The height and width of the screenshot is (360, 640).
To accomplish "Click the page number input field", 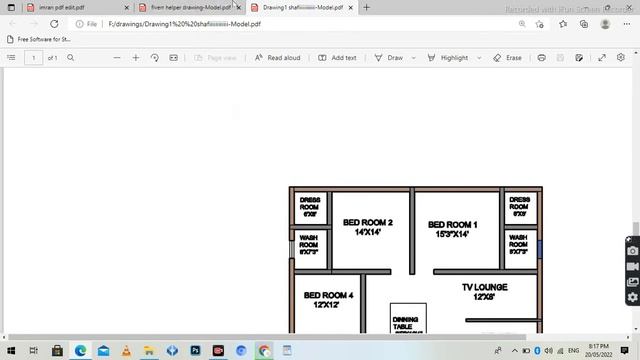I will (33, 58).
